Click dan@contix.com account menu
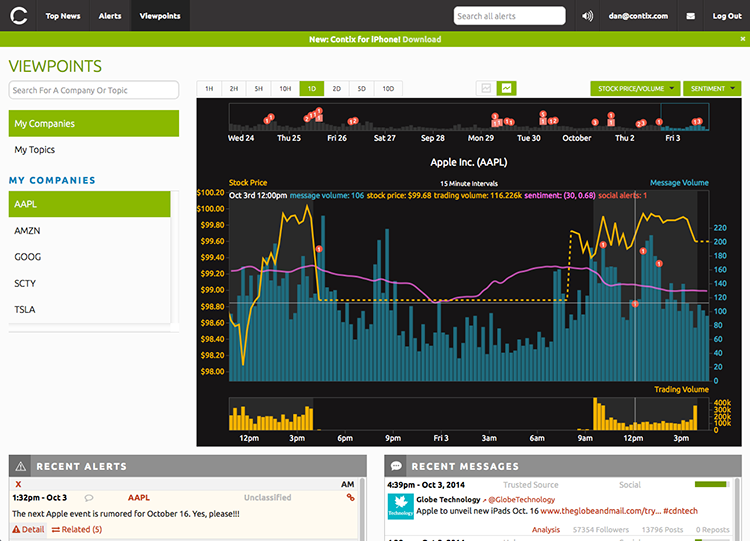 pos(638,16)
